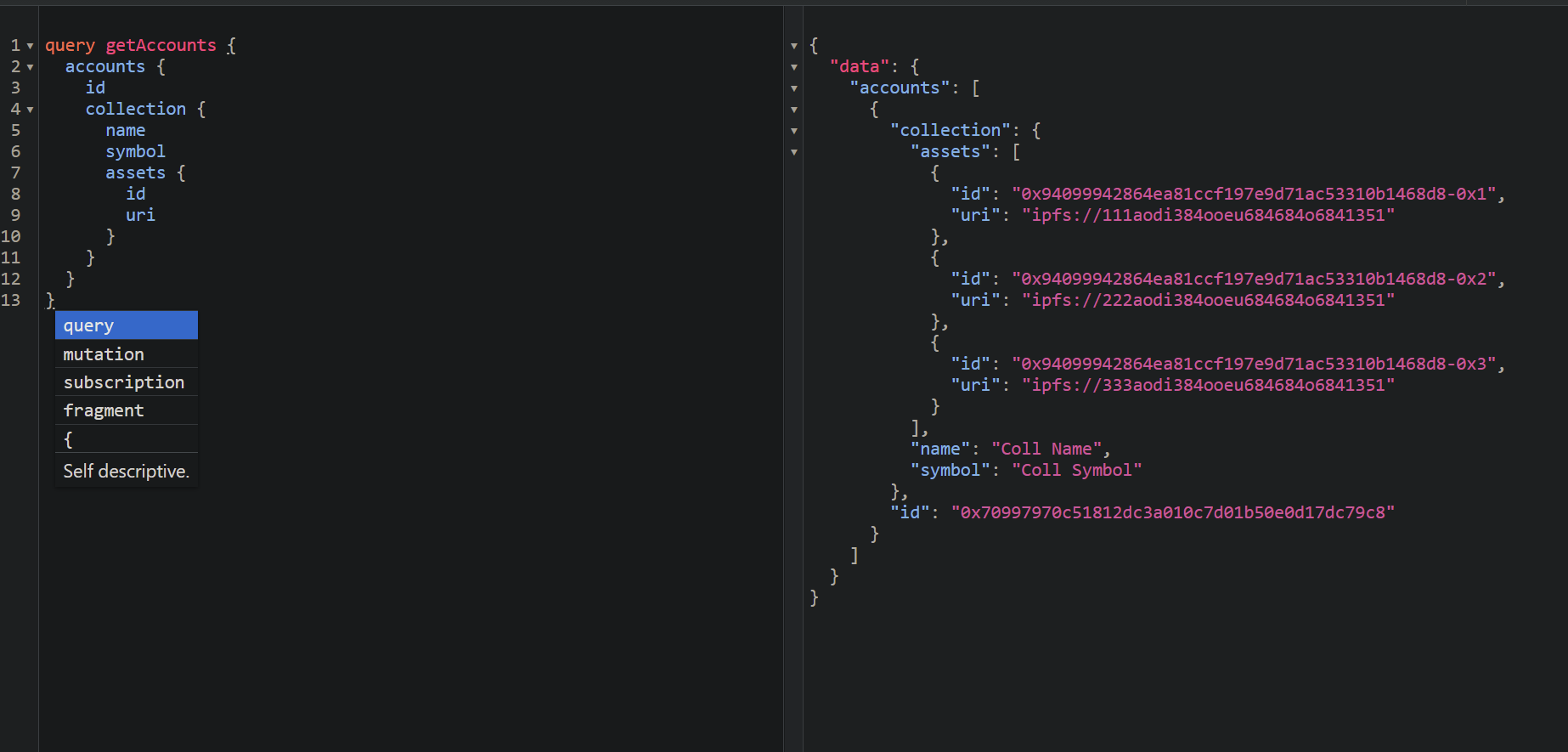The width and height of the screenshot is (1568, 752).
Task: Collapse the account object fold arrow above "collection"
Action: click(794, 110)
